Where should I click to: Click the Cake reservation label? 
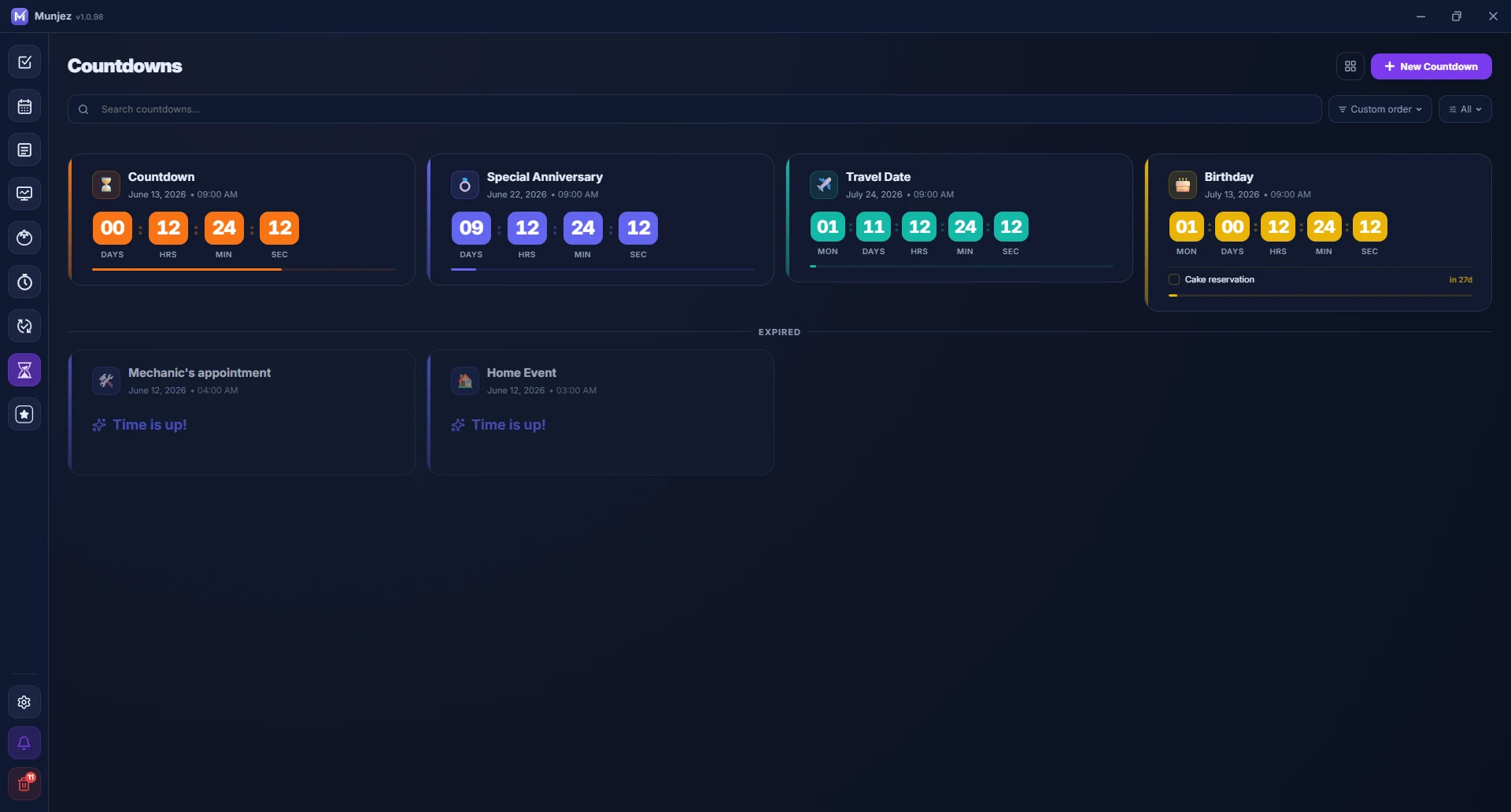pos(1220,279)
